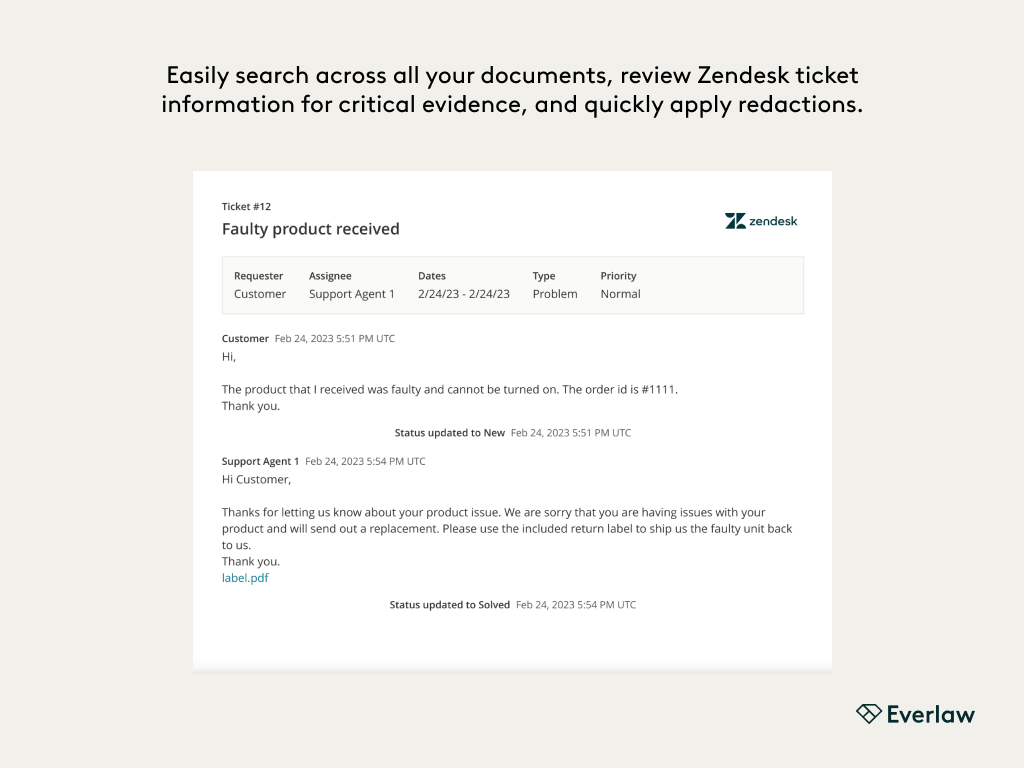
Task: Click the Zendesk logo icon
Action: tap(735, 221)
